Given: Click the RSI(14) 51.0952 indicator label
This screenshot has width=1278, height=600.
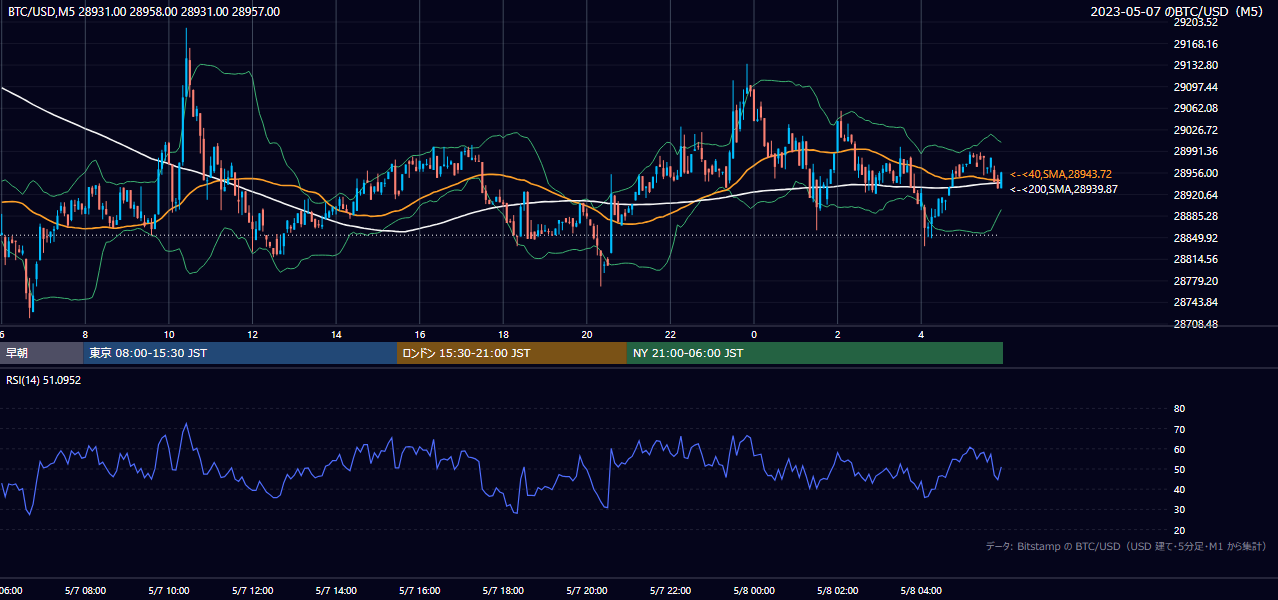Looking at the screenshot, I should tap(44, 380).
